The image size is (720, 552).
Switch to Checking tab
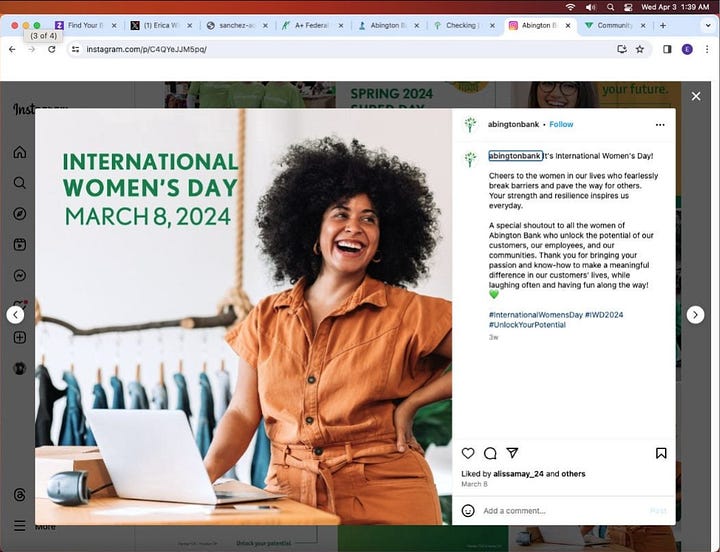462,26
